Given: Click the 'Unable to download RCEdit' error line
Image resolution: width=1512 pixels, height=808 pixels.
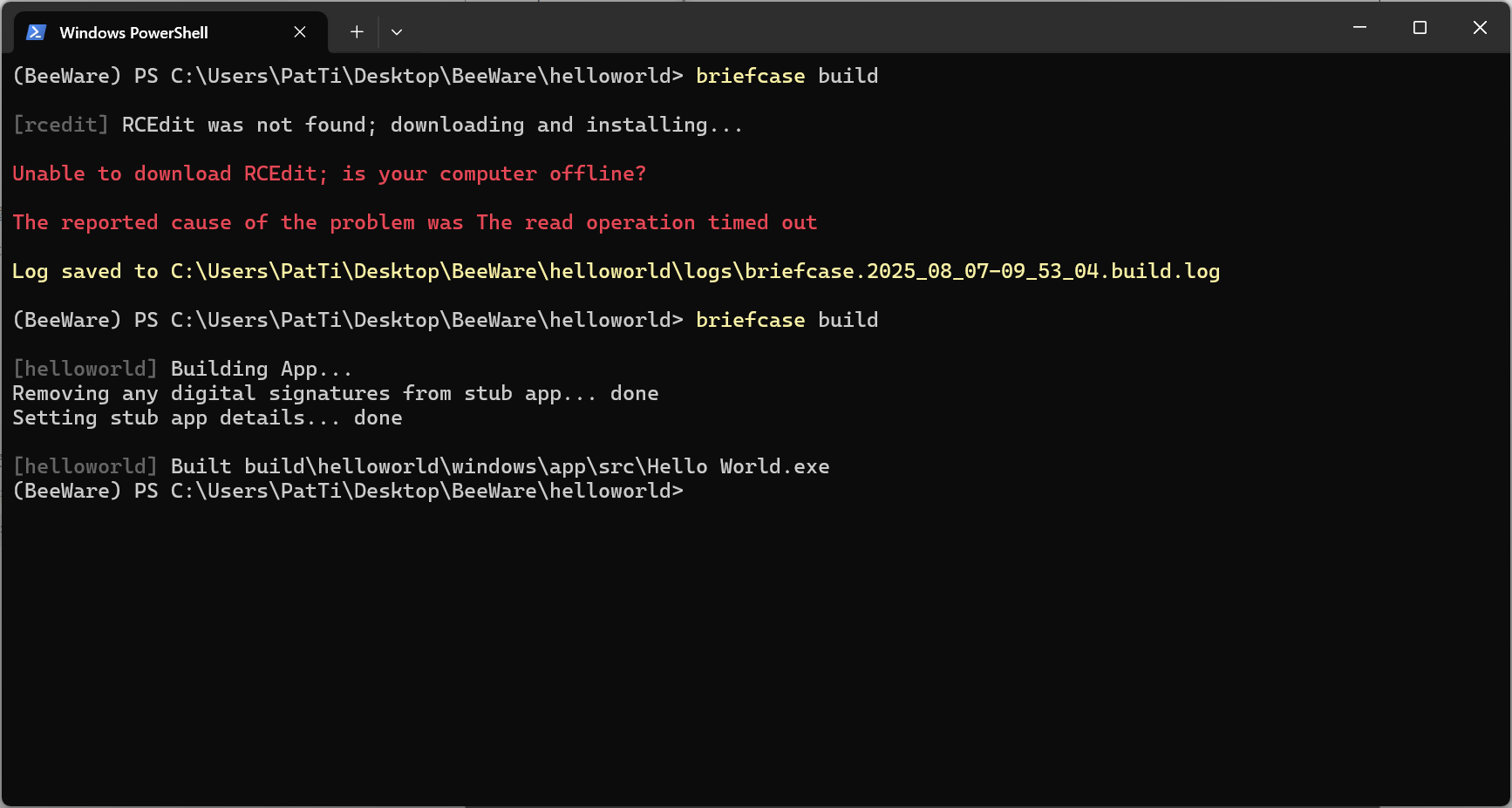Looking at the screenshot, I should [x=330, y=173].
